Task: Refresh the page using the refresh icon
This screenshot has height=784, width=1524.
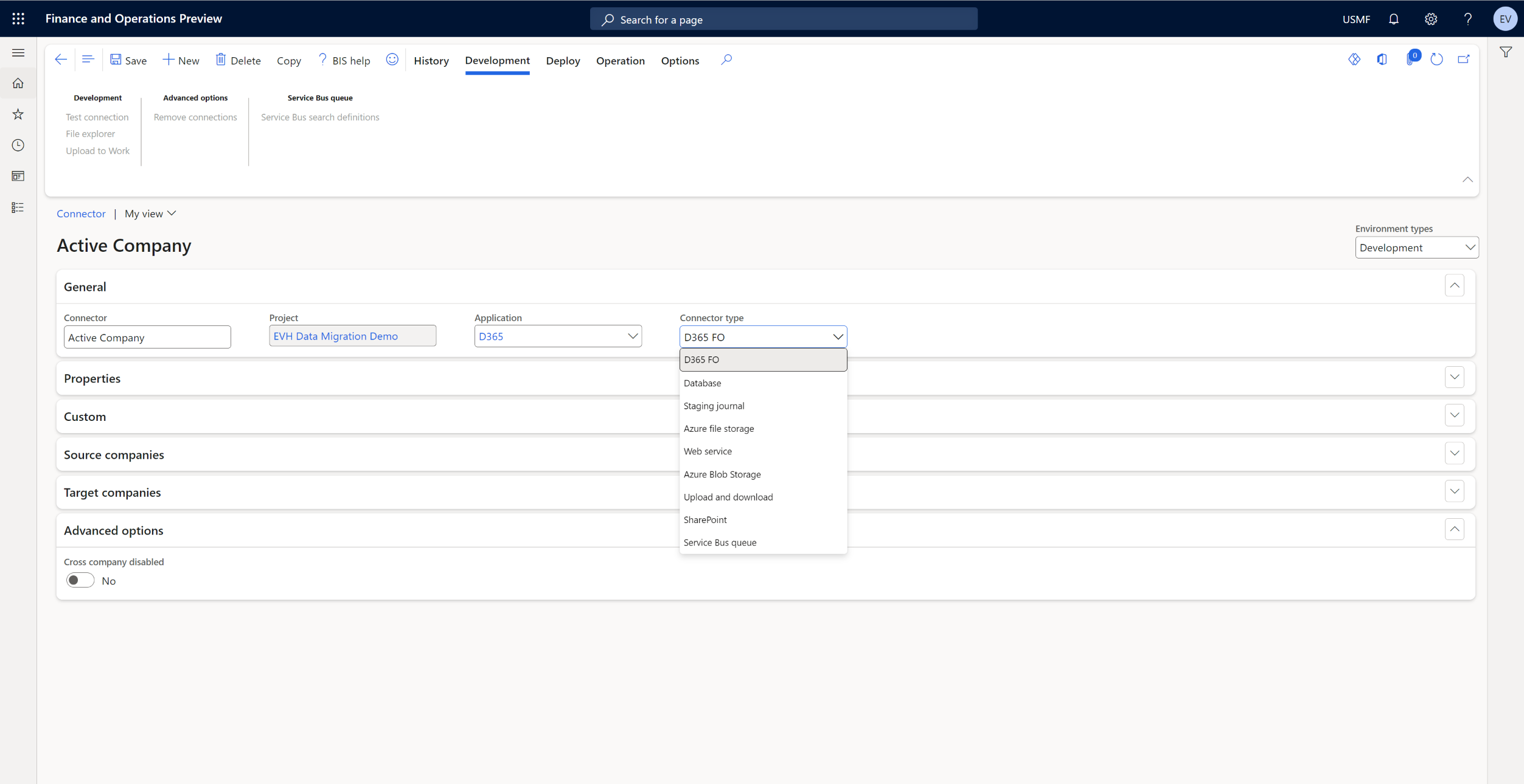Action: point(1437,59)
